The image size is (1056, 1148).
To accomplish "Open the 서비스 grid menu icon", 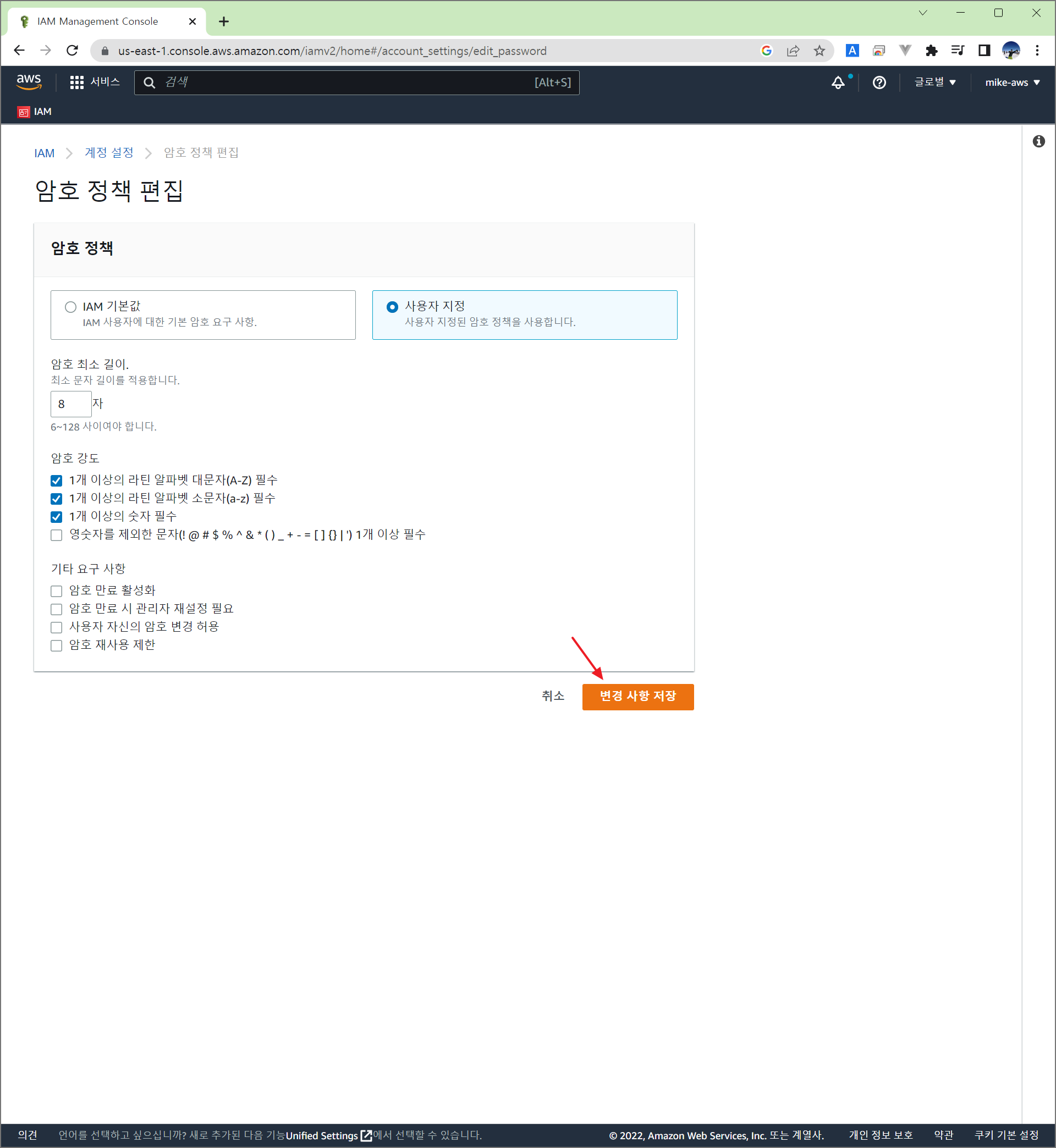I will pos(76,82).
